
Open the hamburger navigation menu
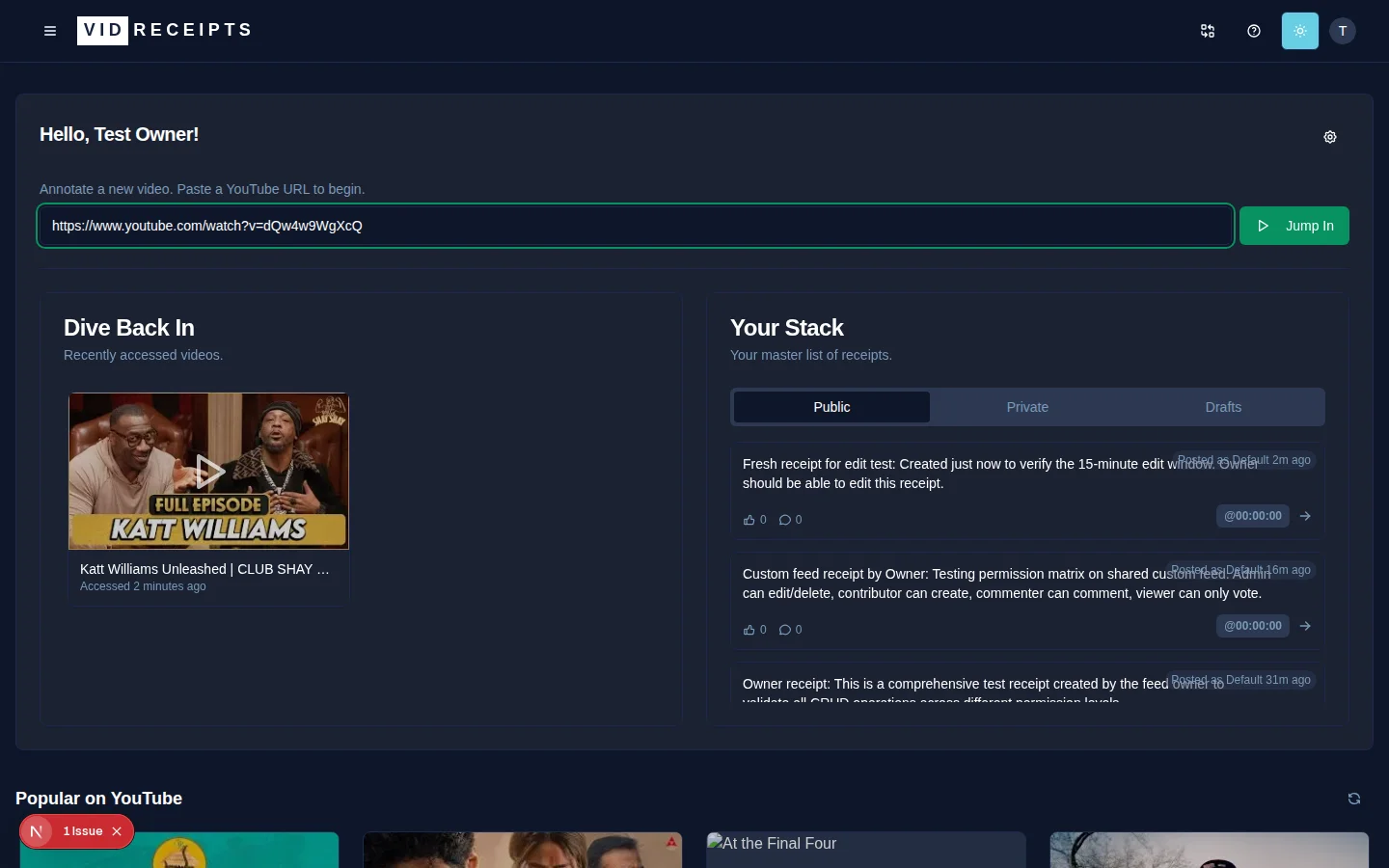click(x=50, y=31)
